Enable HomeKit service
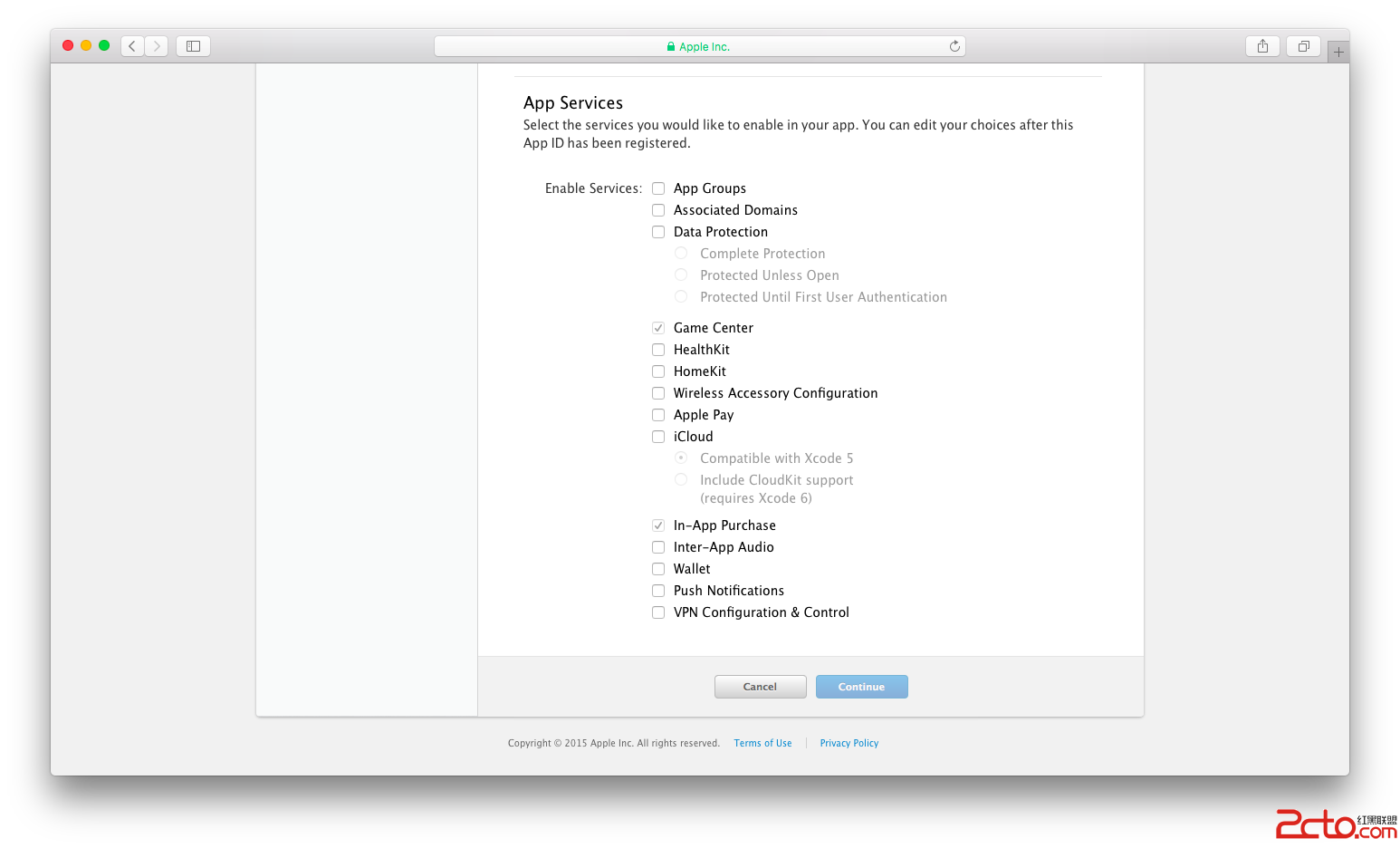The image size is (1400, 848). tap(658, 371)
